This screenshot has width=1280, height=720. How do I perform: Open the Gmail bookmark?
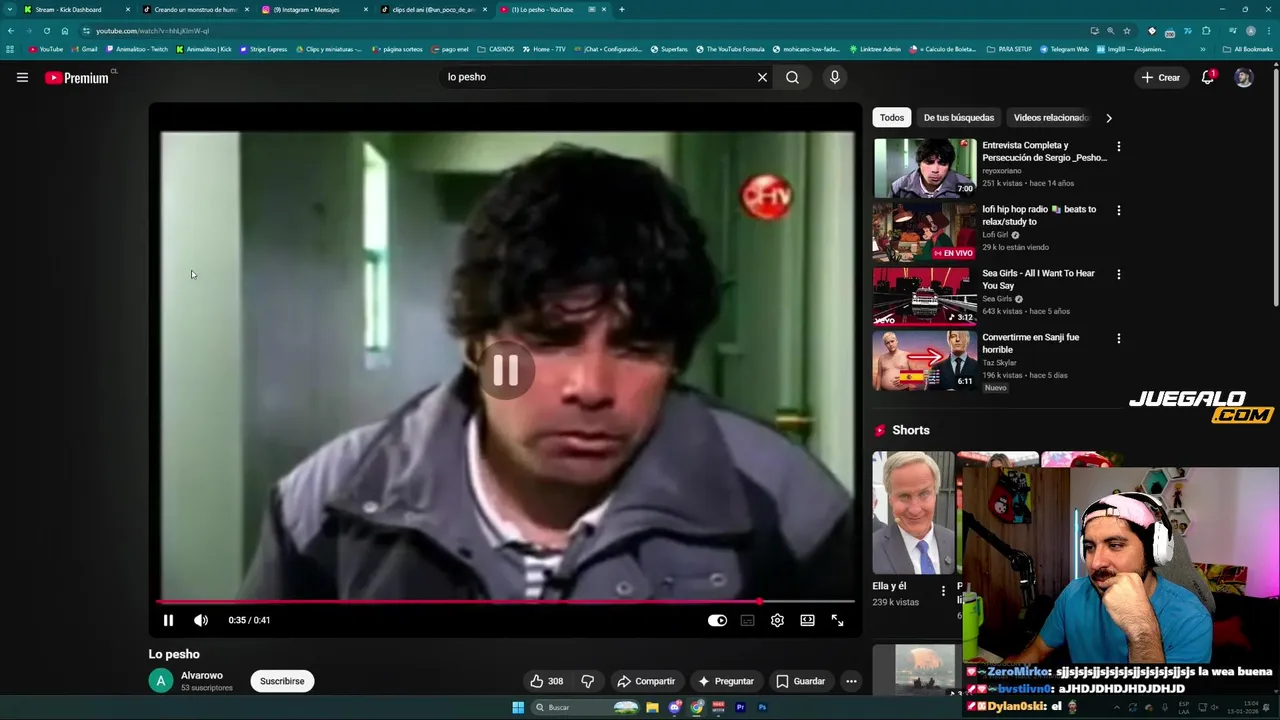tap(85, 49)
